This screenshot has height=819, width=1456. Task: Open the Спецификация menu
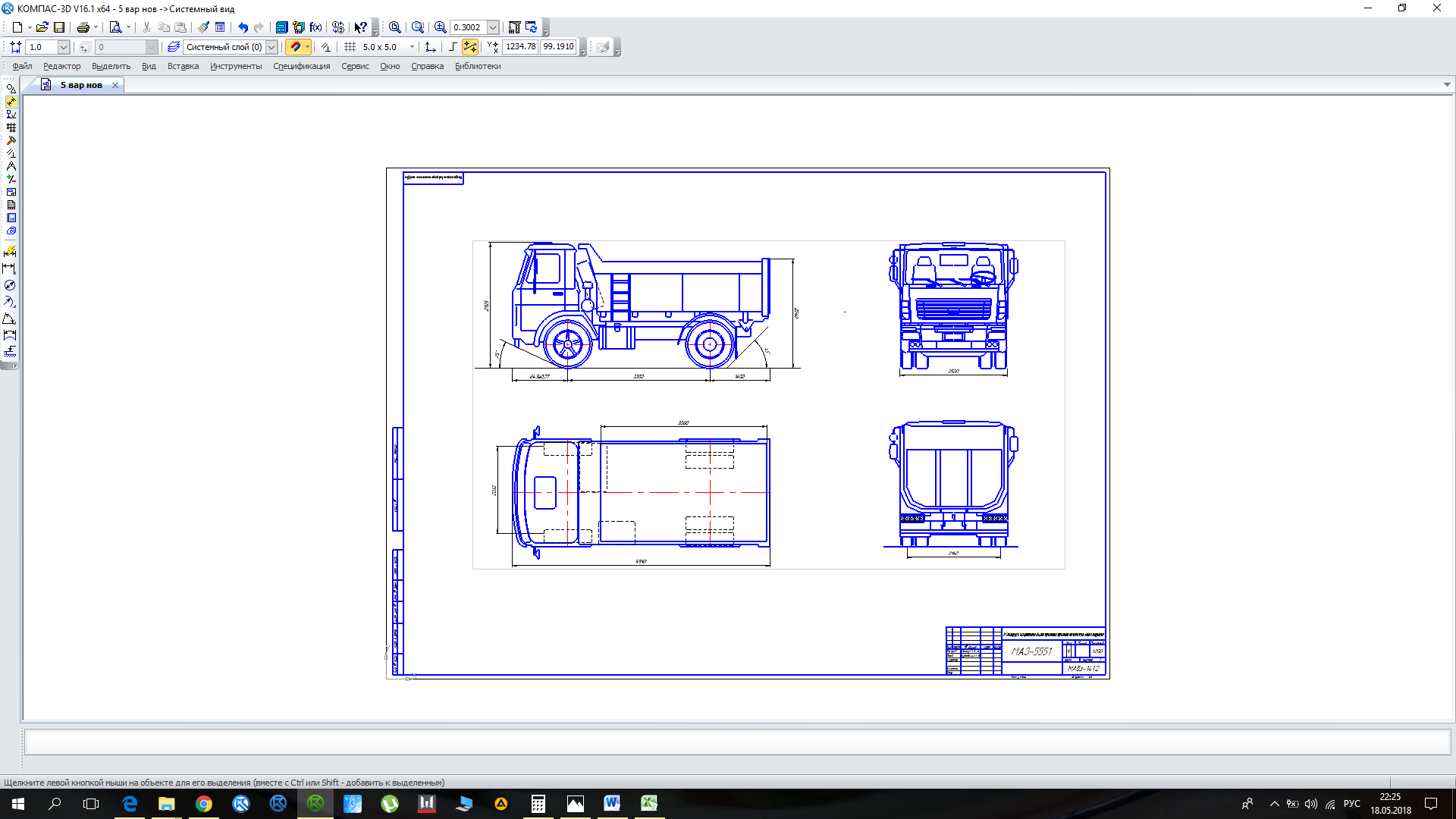click(301, 67)
